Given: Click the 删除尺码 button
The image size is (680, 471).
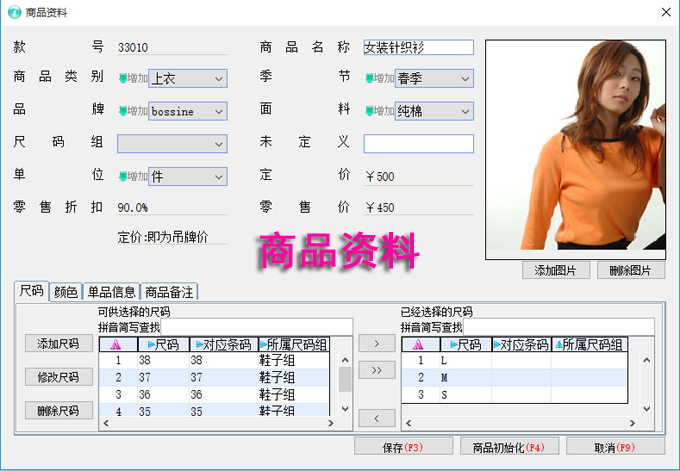Looking at the screenshot, I should point(58,410).
